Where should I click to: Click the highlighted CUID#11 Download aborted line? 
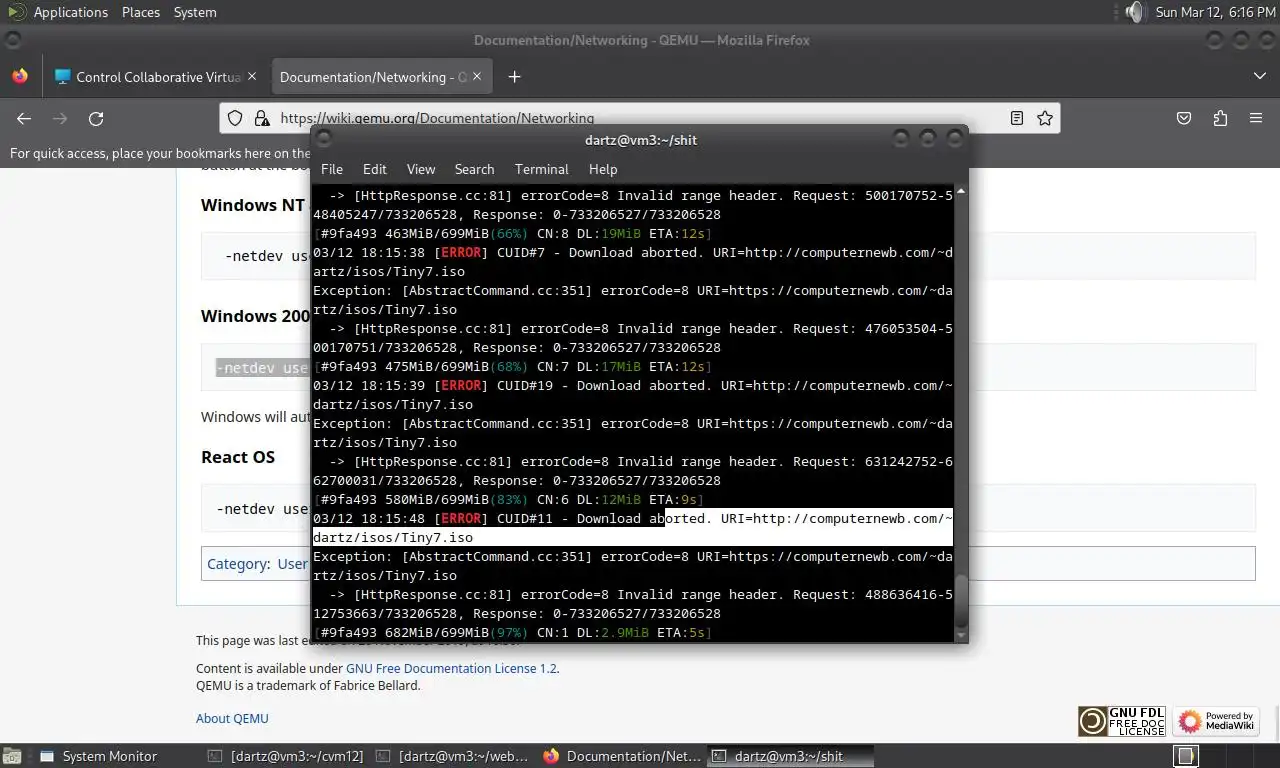coord(632,528)
